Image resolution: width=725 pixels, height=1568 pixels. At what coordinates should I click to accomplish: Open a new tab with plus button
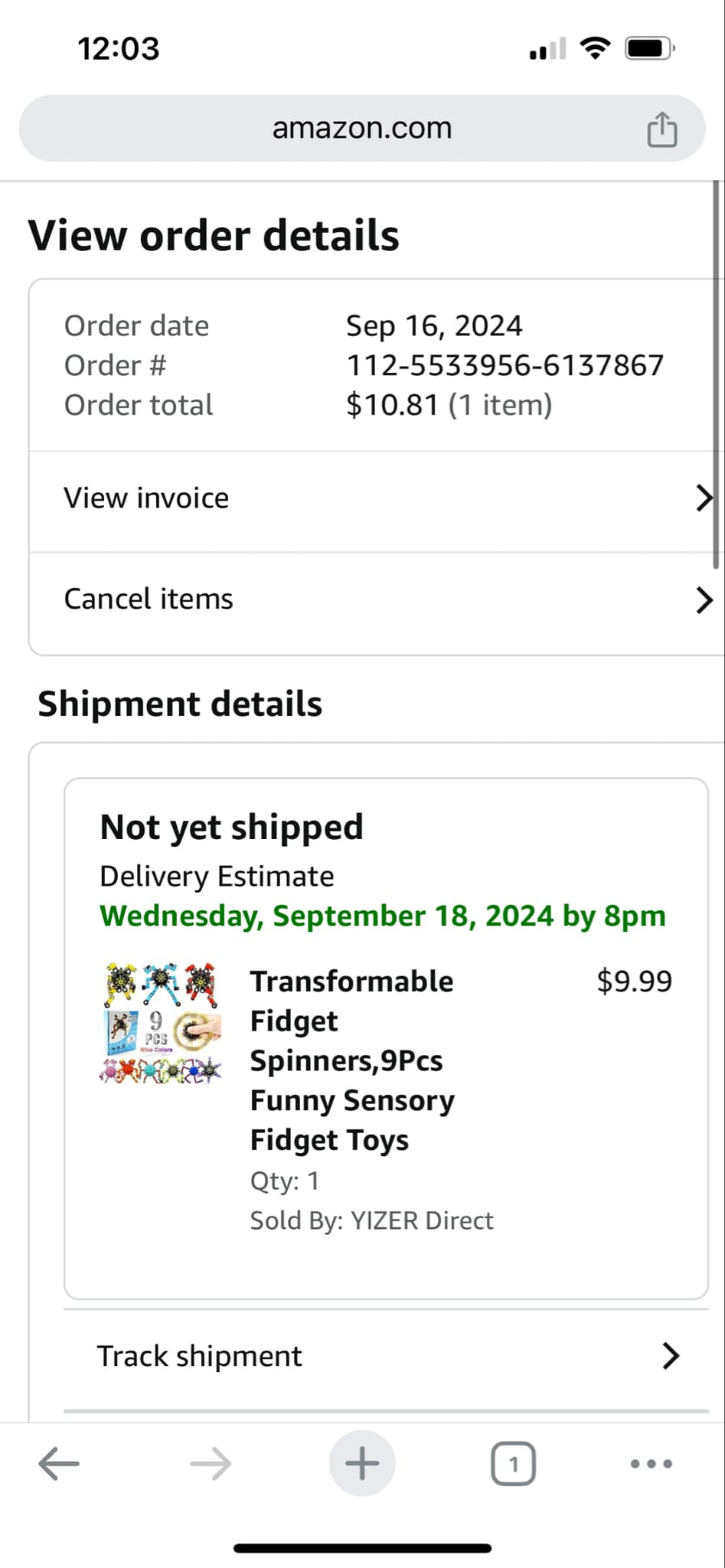coord(362,1464)
